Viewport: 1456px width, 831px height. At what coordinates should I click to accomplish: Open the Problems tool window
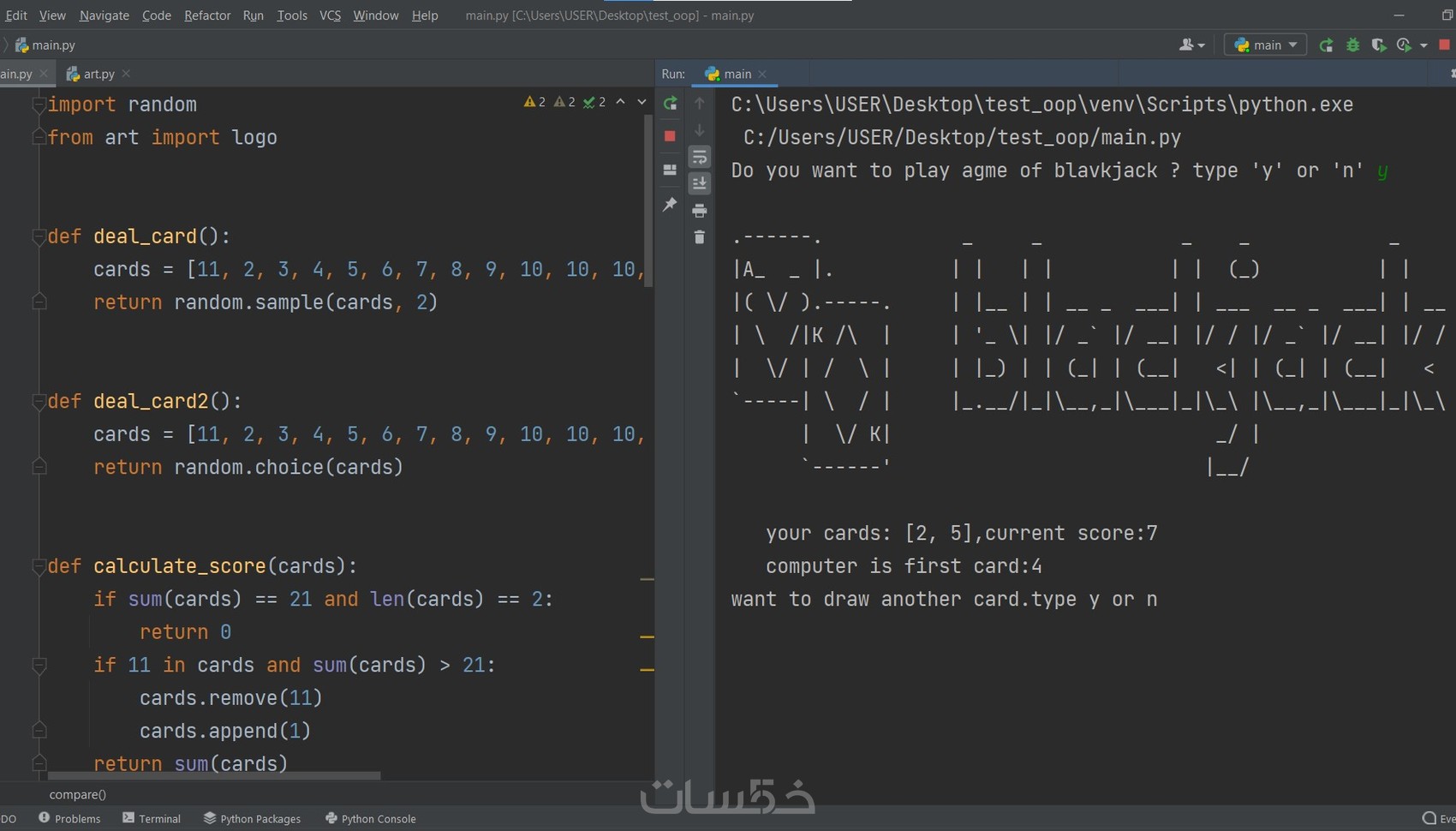pos(69,818)
